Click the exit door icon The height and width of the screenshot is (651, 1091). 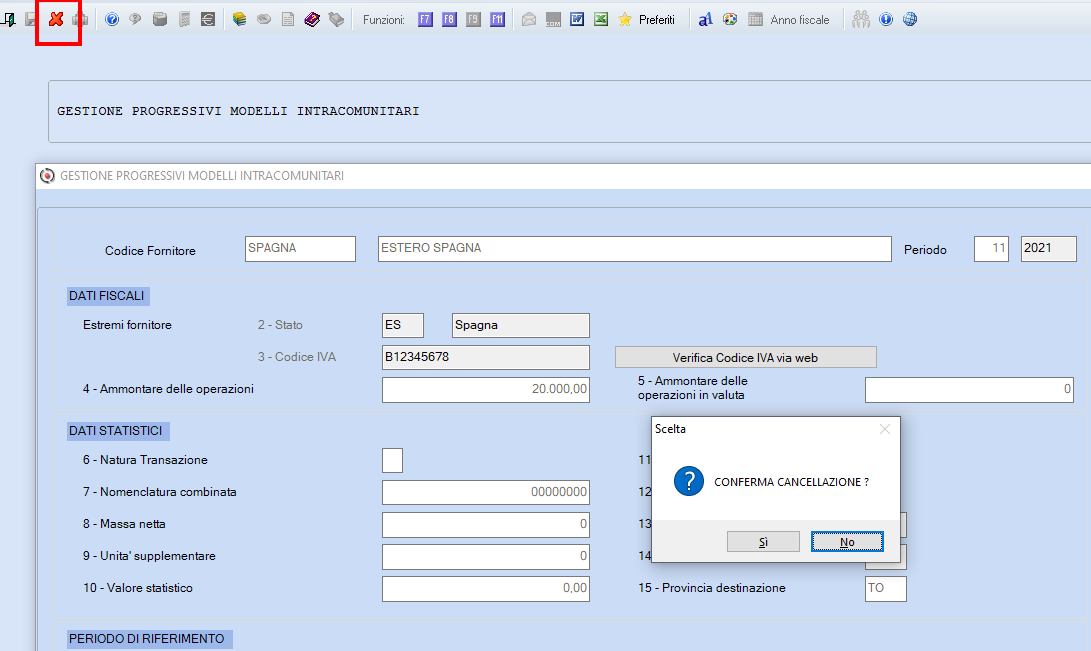coord(9,19)
